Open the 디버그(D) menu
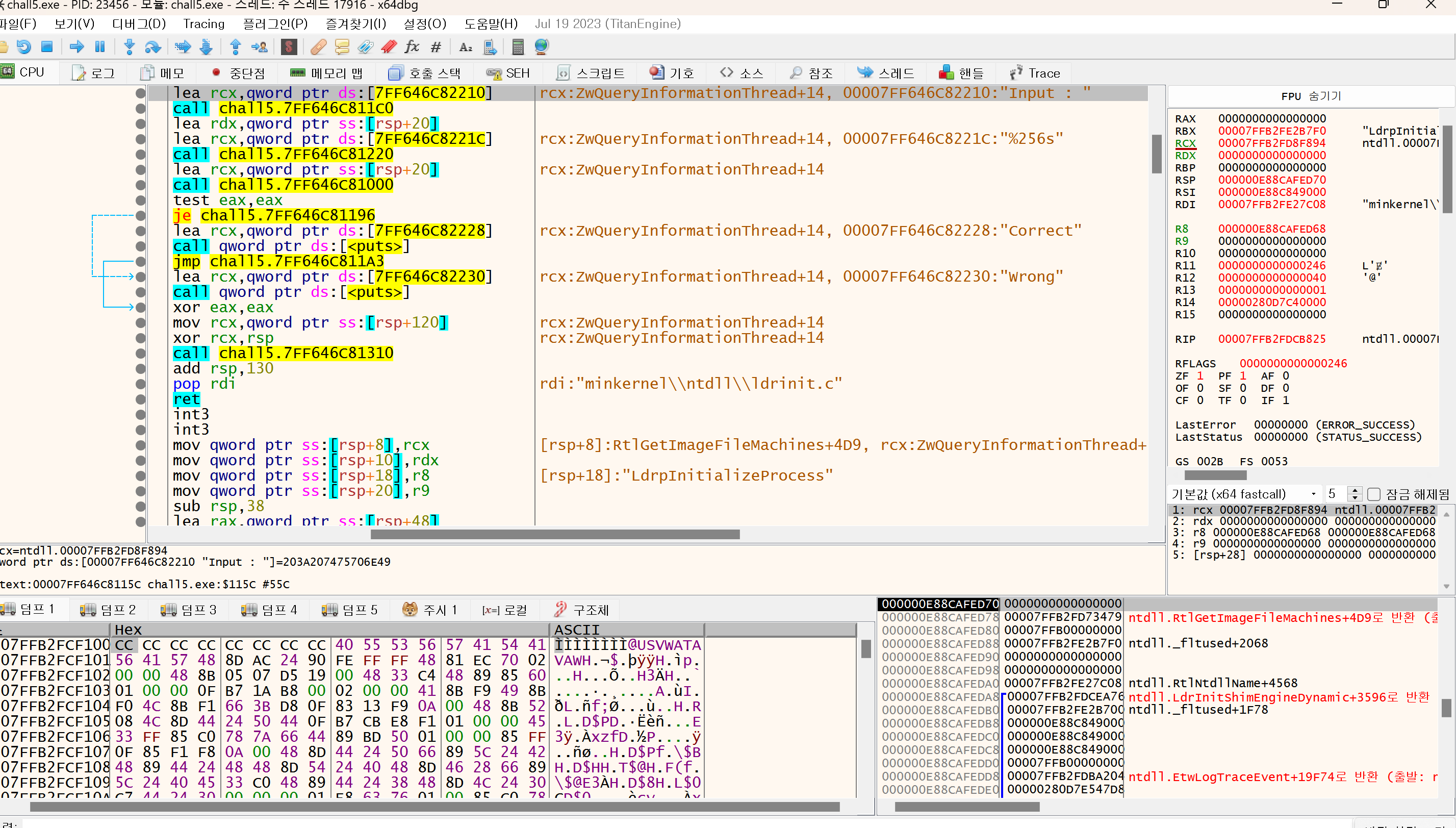The height and width of the screenshot is (828, 1456). click(139, 24)
